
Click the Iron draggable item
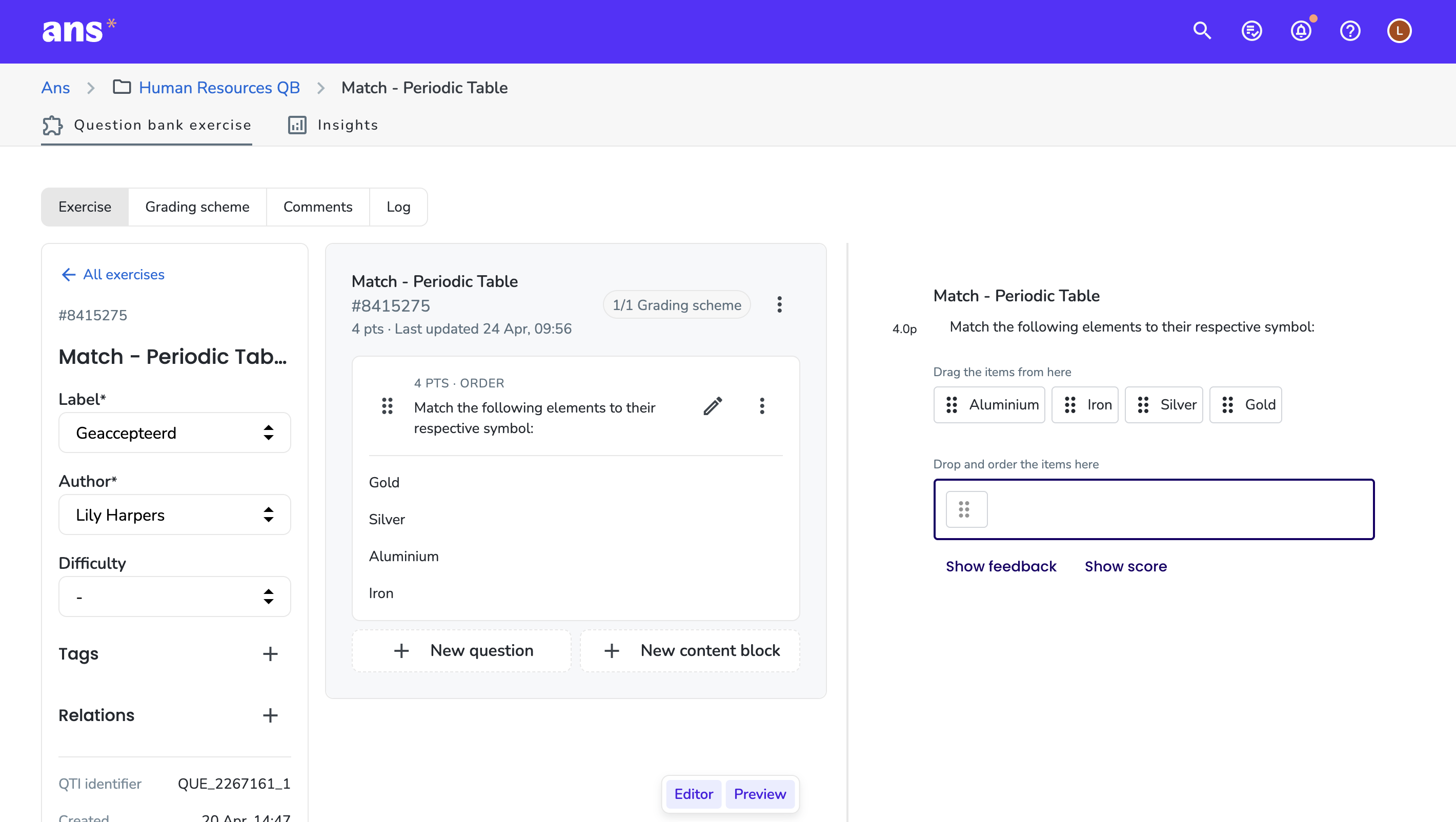(x=1085, y=404)
